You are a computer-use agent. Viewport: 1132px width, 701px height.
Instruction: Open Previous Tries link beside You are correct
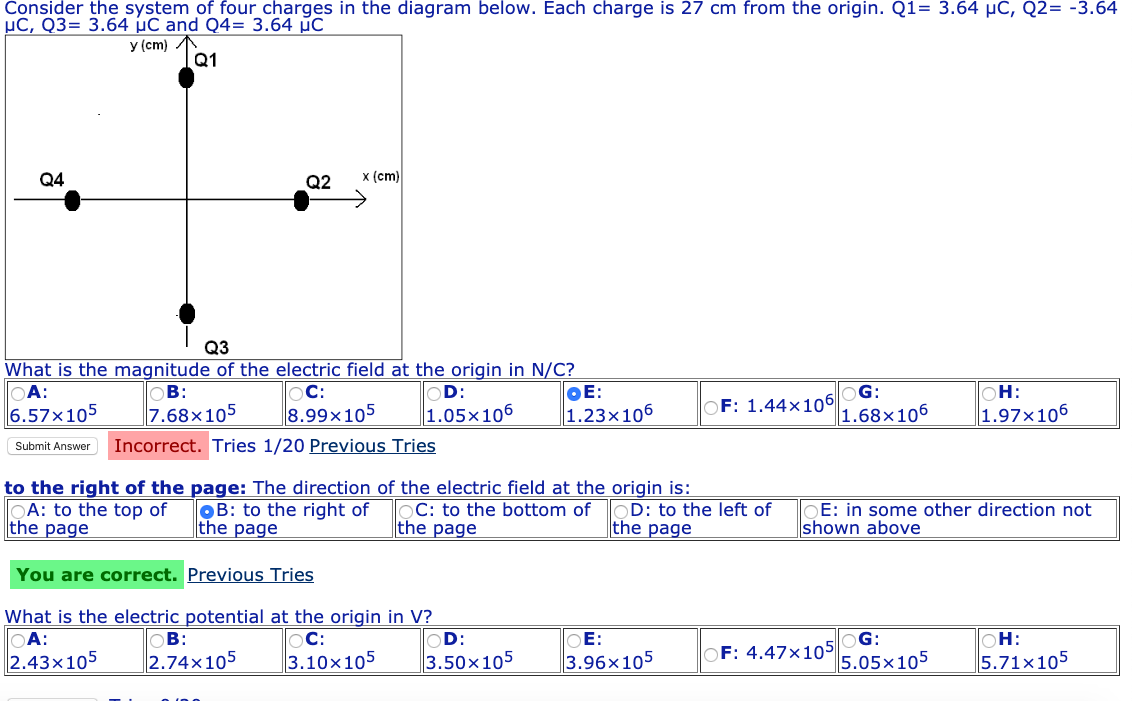pyautogui.click(x=251, y=575)
